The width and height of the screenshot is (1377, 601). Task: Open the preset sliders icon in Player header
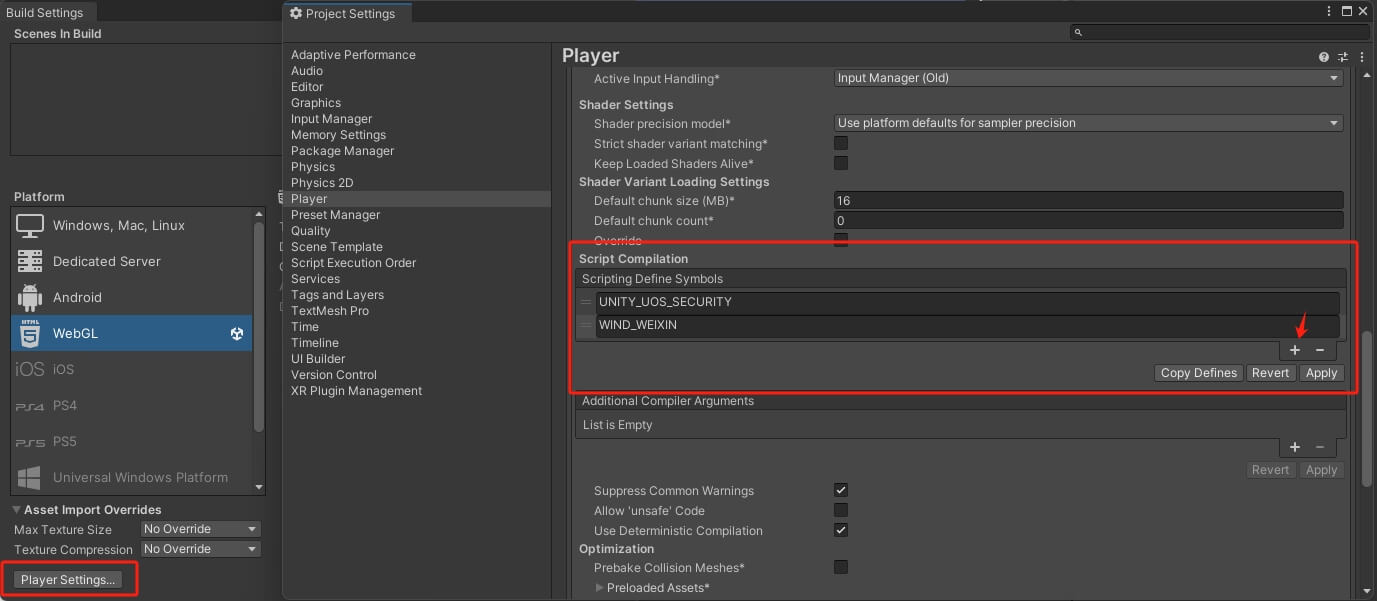[1343, 58]
